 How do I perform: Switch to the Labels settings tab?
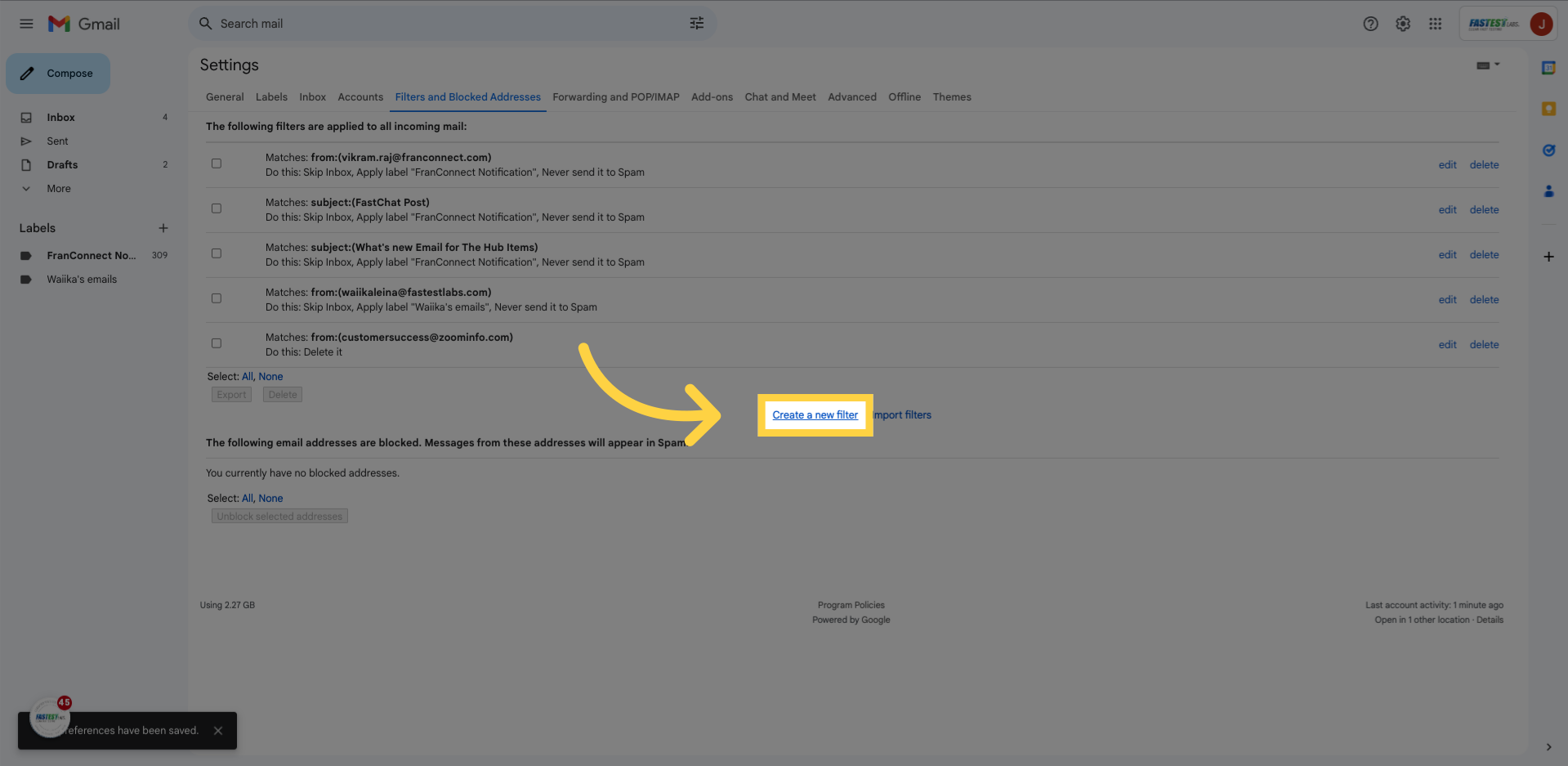coord(271,97)
